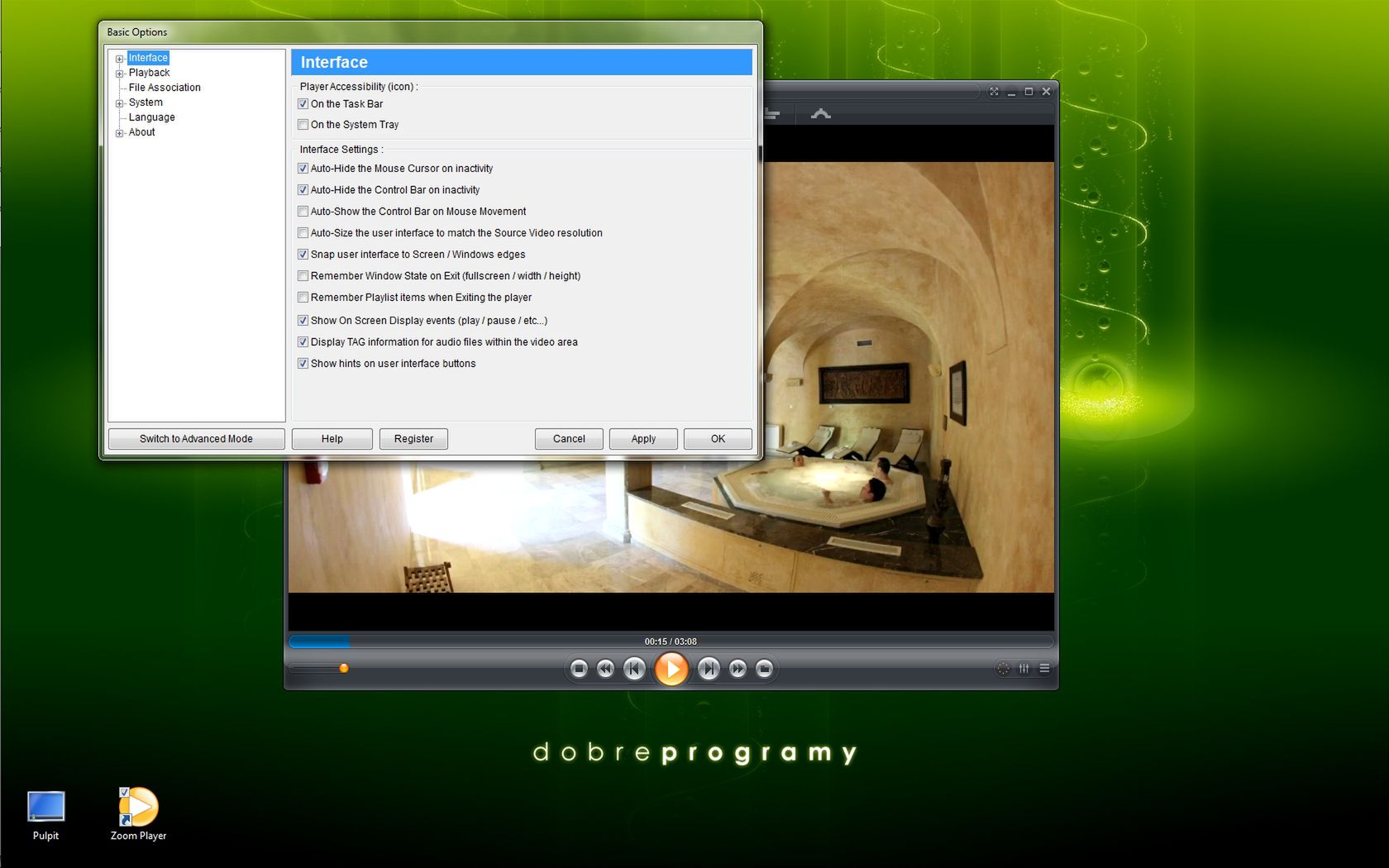
Task: Uncheck On the Task Bar
Action: pos(303,104)
